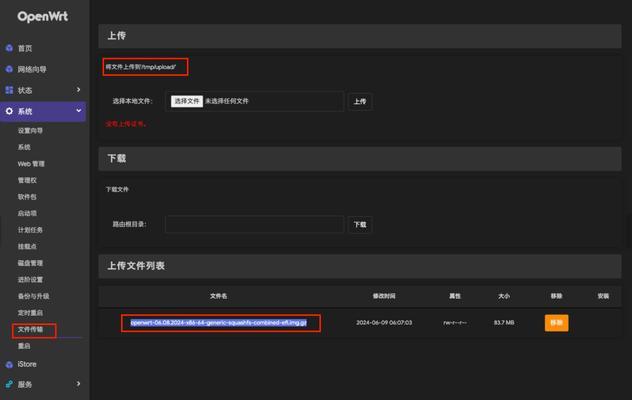632x400 pixels.
Task: Click the 系统 gear icon
Action: pos(9,111)
